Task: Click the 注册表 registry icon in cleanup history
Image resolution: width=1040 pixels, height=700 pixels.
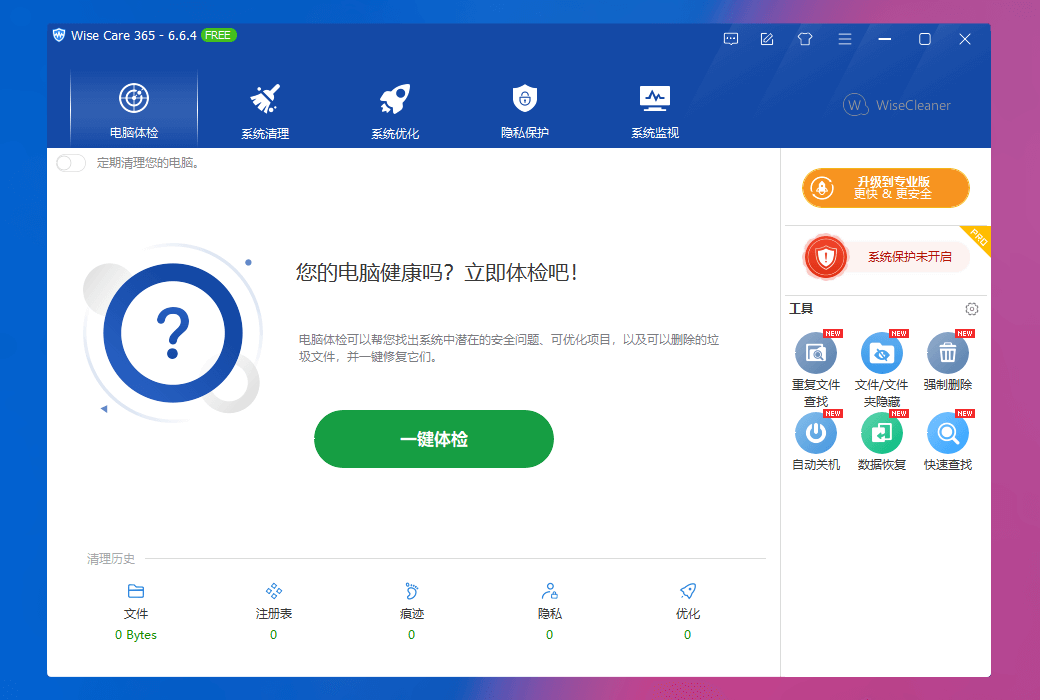Action: click(x=273, y=591)
